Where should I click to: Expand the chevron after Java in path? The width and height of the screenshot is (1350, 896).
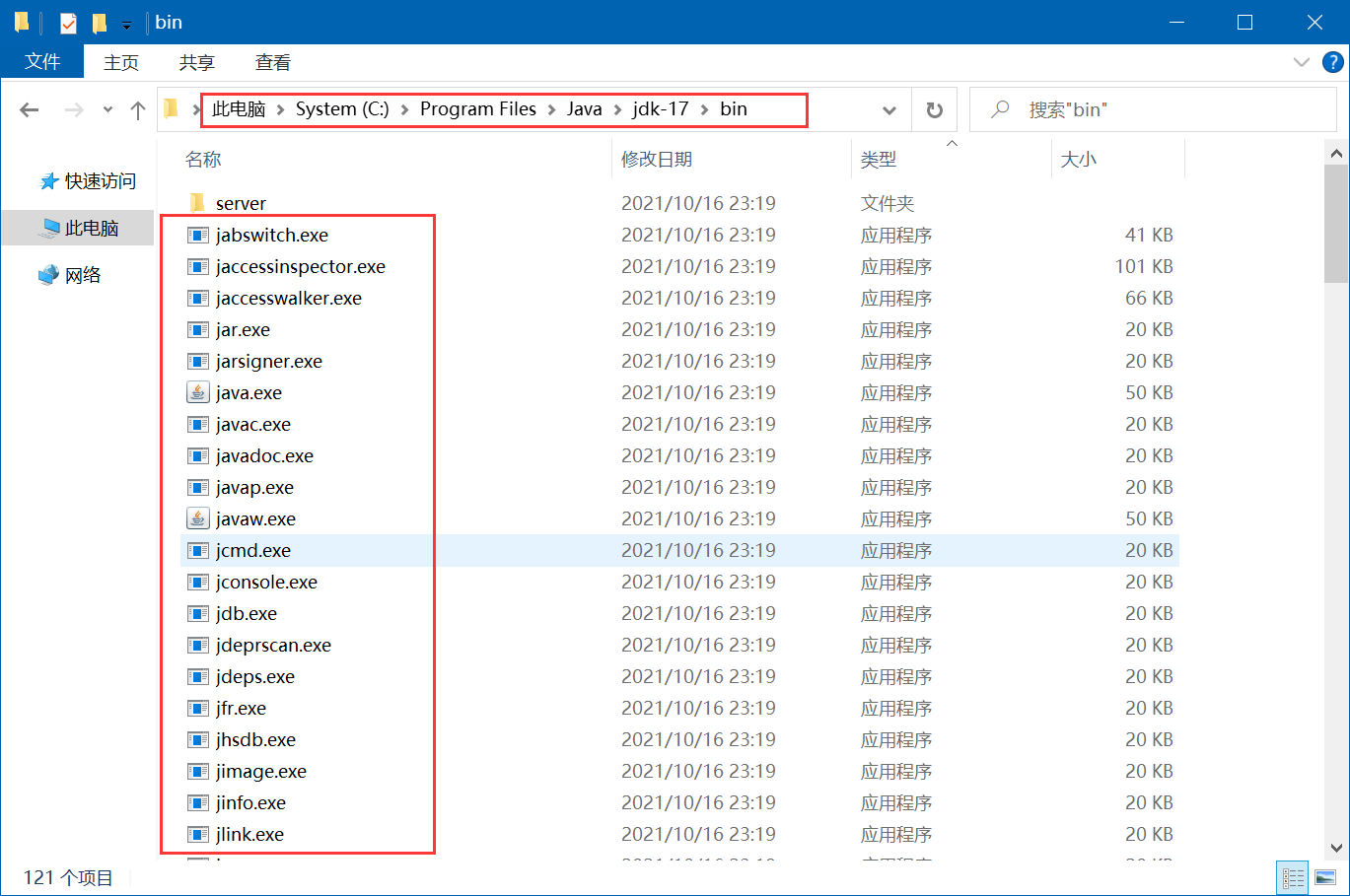[617, 109]
